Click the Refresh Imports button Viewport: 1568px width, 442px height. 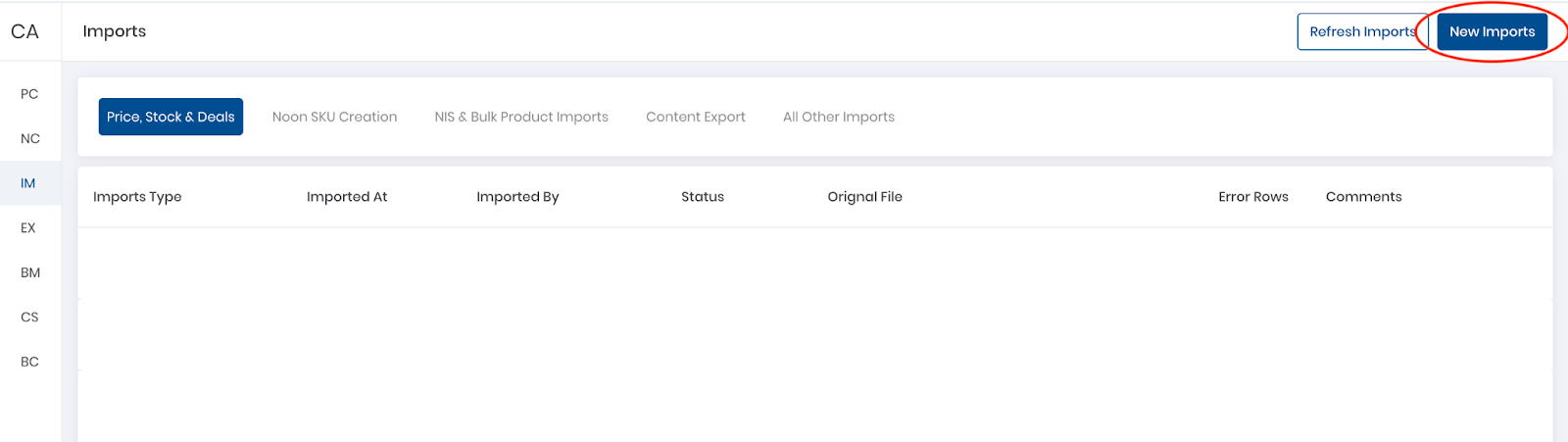[x=1362, y=31]
